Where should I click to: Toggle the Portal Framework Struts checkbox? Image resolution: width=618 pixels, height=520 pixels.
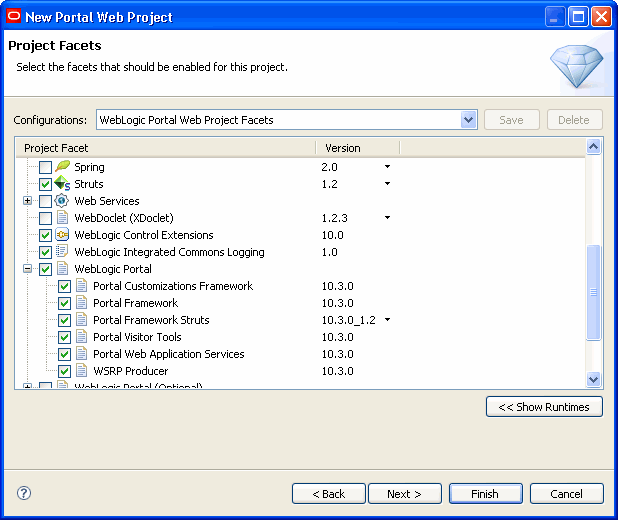click(64, 320)
